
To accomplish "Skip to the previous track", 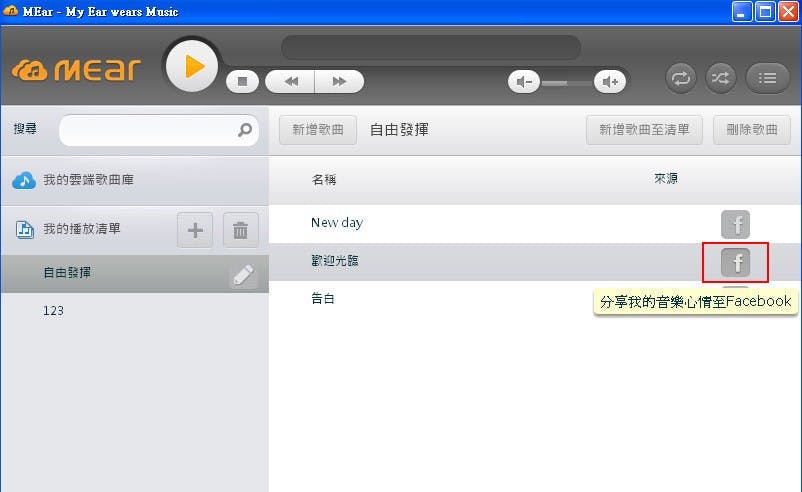I will pyautogui.click(x=291, y=82).
